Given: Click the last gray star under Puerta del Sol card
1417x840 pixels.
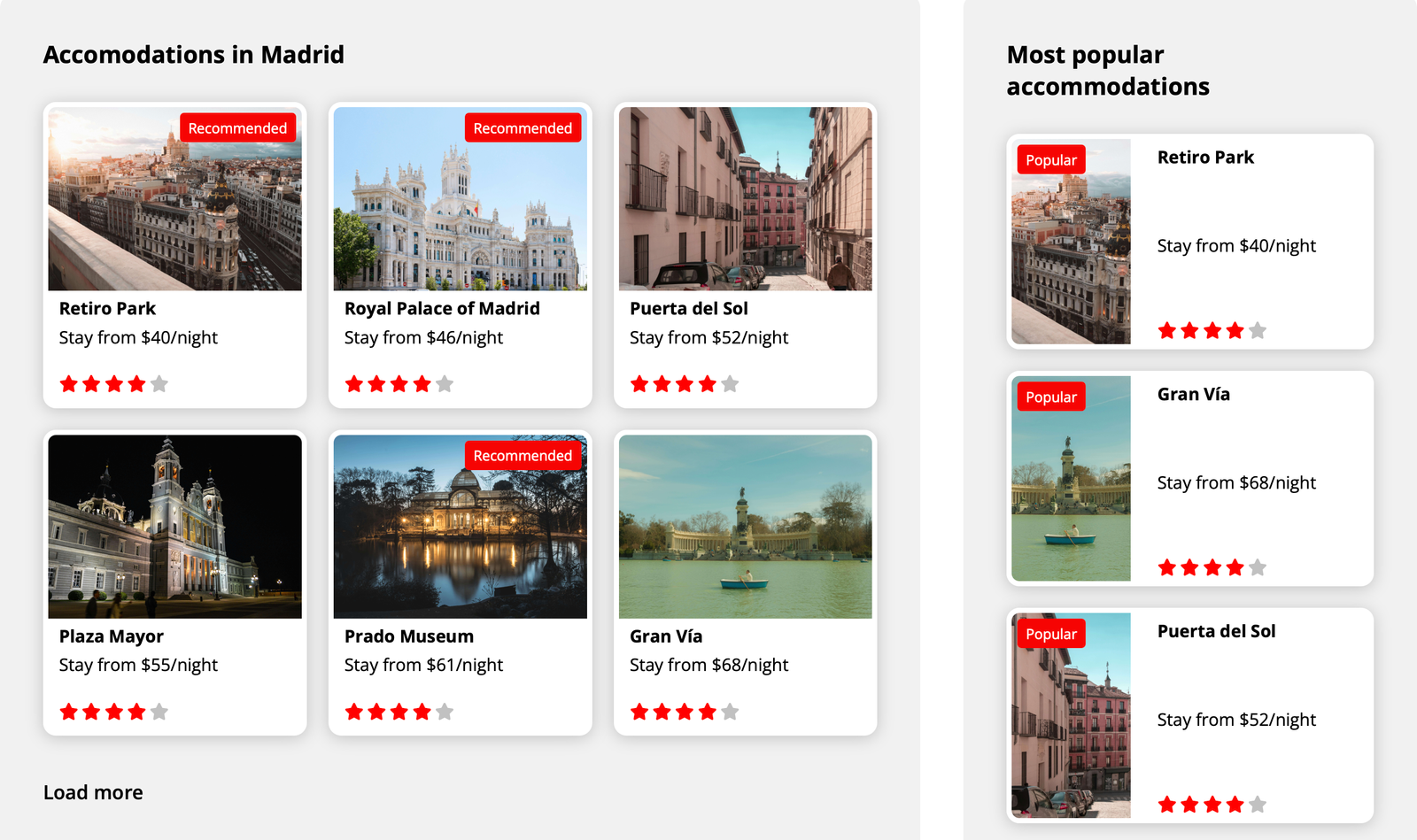Looking at the screenshot, I should (730, 384).
